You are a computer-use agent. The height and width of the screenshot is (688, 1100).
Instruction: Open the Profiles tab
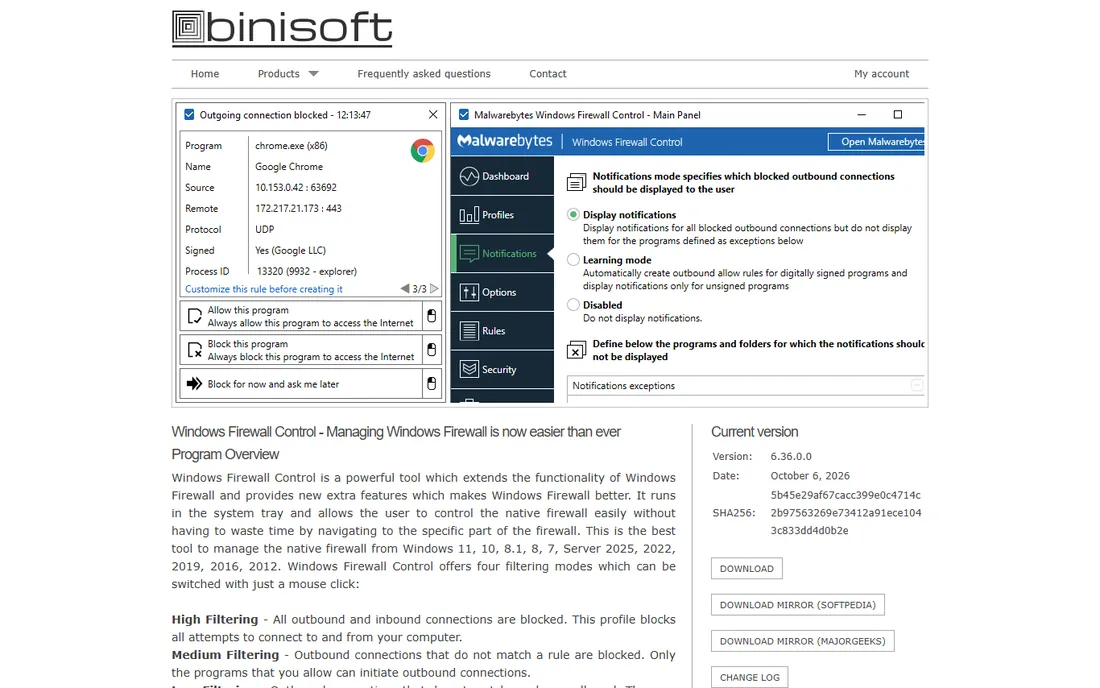click(502, 215)
